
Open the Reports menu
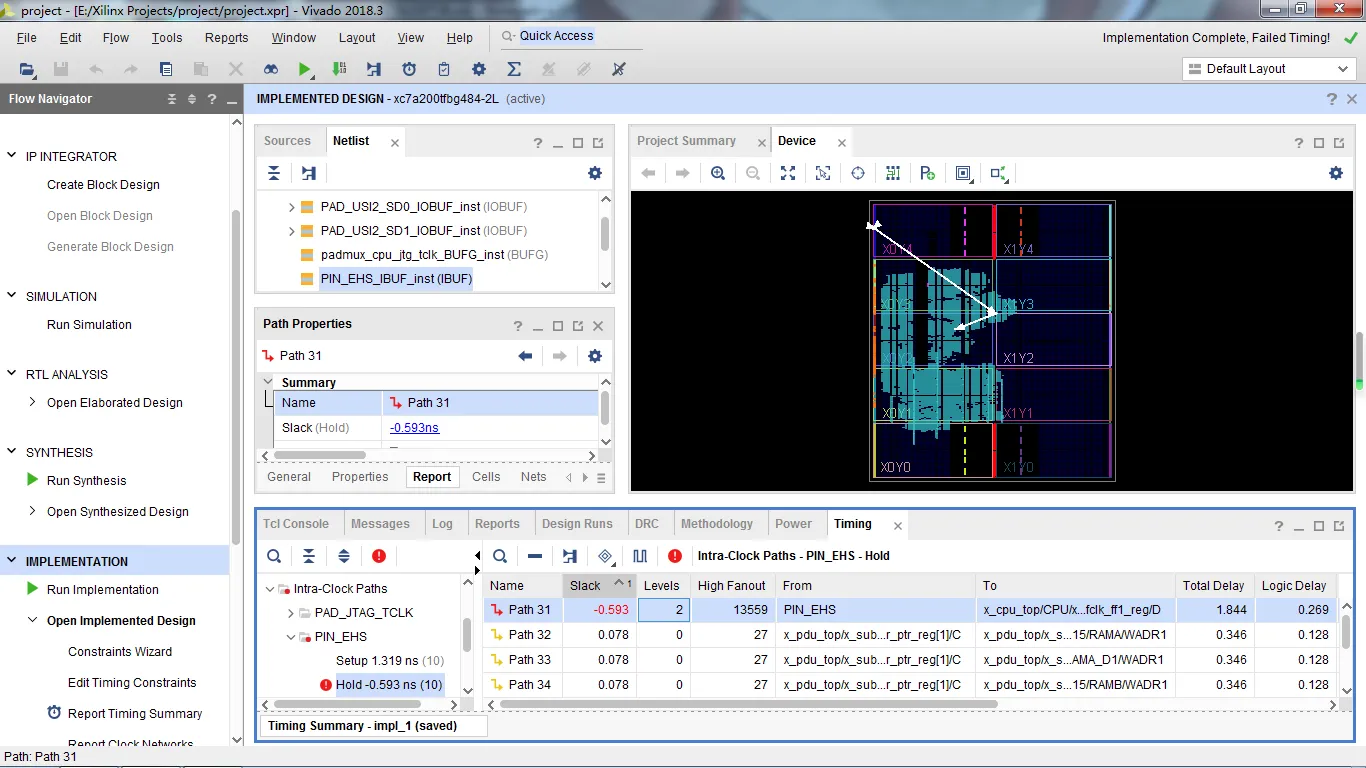pyautogui.click(x=226, y=38)
